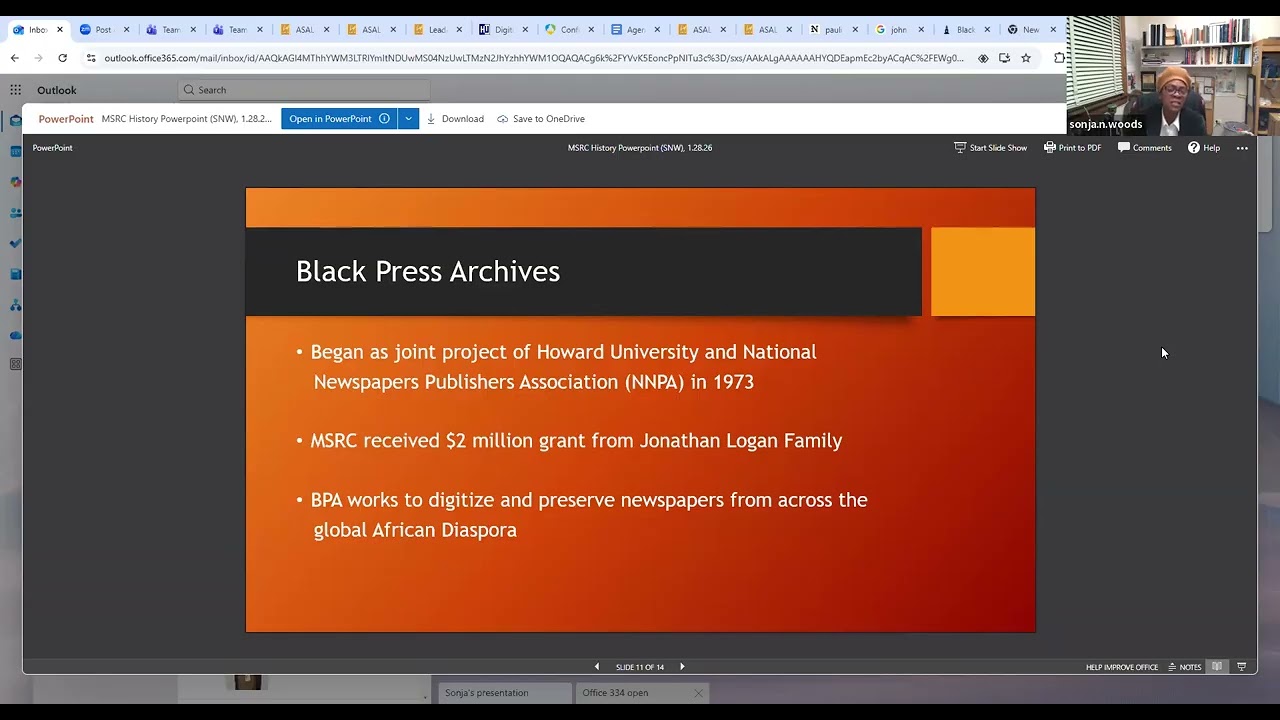1280x720 pixels.
Task: Click the Black Press Archives slide title
Action: 428,272
